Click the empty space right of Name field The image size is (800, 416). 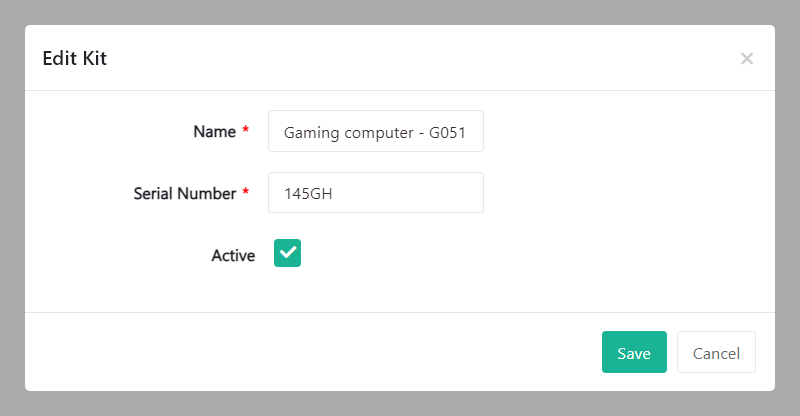tap(620, 131)
